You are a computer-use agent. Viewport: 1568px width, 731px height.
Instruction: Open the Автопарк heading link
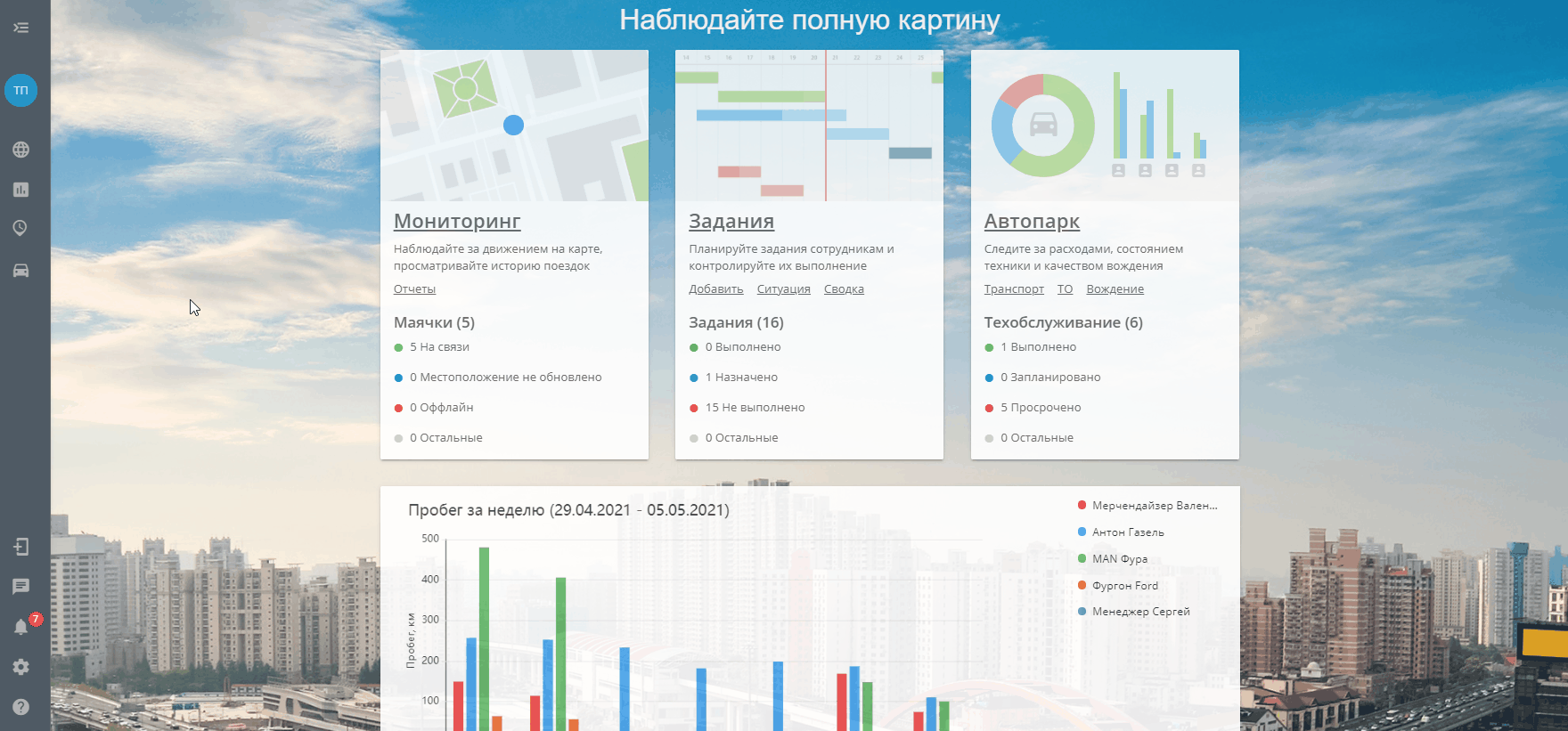pyautogui.click(x=1032, y=221)
